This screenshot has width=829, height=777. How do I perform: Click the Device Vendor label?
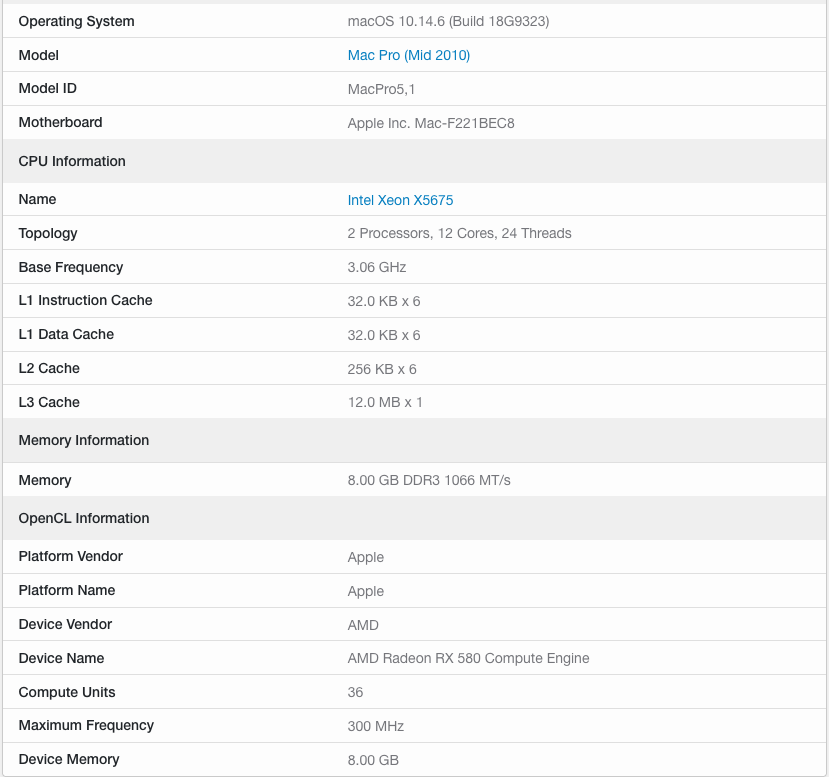point(65,624)
